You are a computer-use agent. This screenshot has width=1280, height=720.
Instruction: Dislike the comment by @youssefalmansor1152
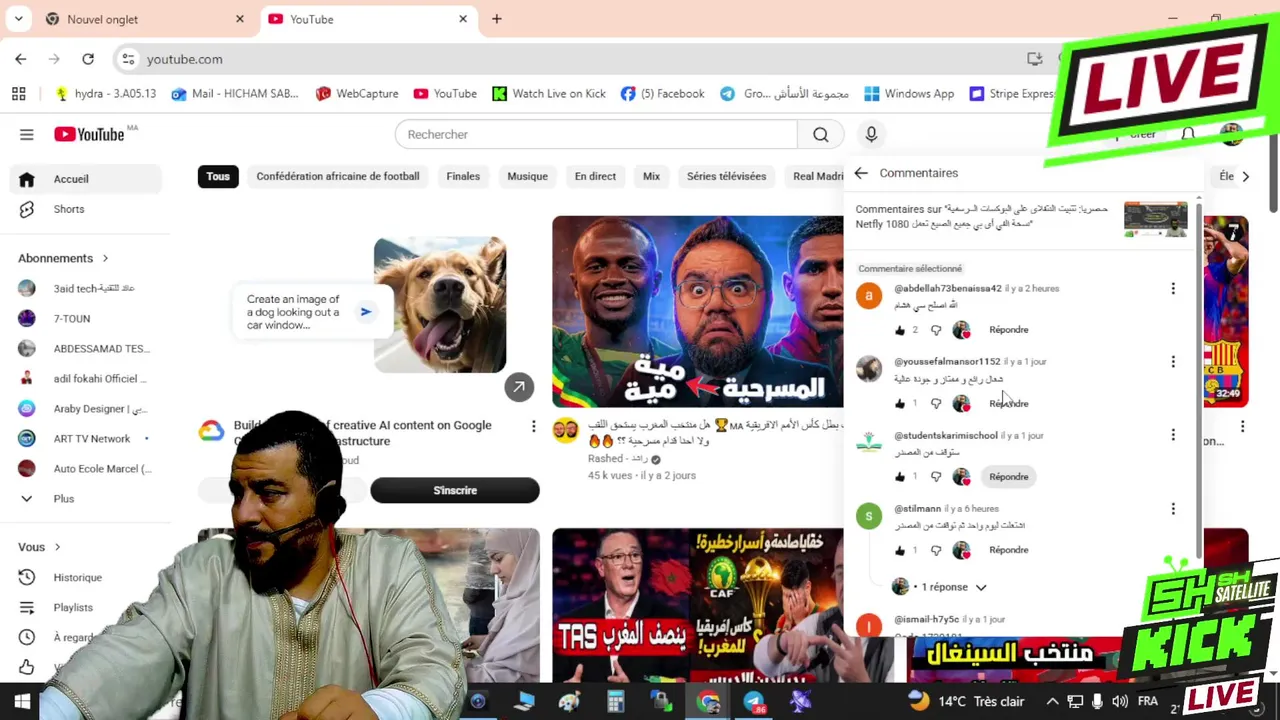pos(936,404)
